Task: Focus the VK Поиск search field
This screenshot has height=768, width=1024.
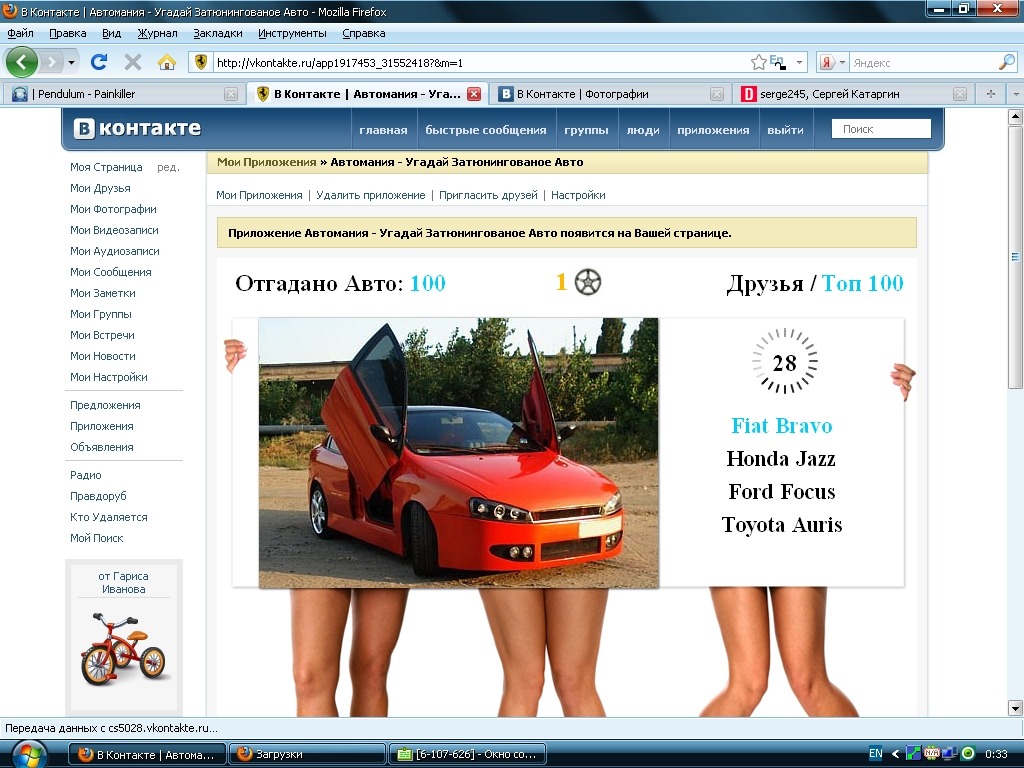Action: tap(881, 129)
